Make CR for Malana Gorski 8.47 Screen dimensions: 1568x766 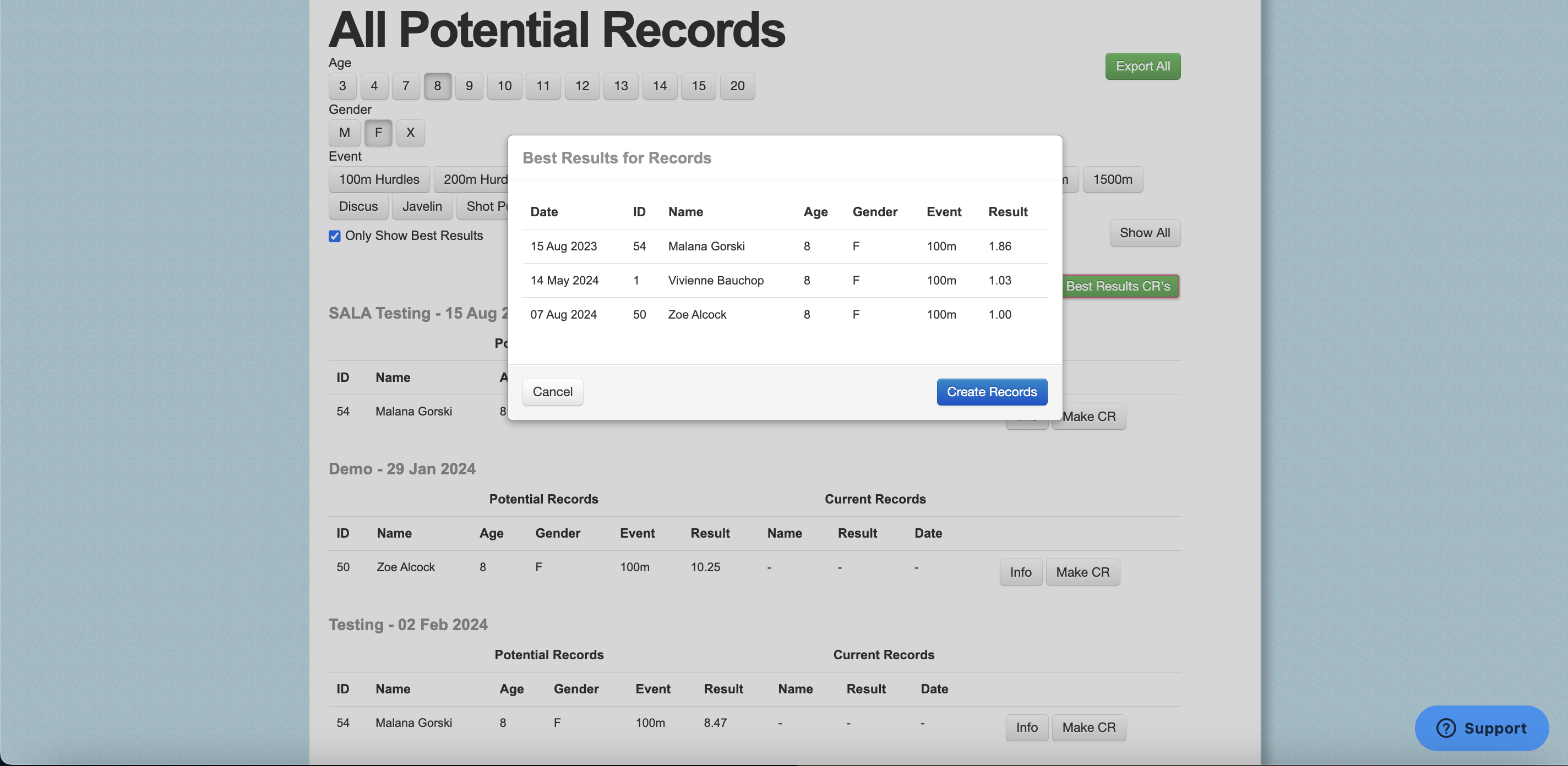(x=1088, y=727)
